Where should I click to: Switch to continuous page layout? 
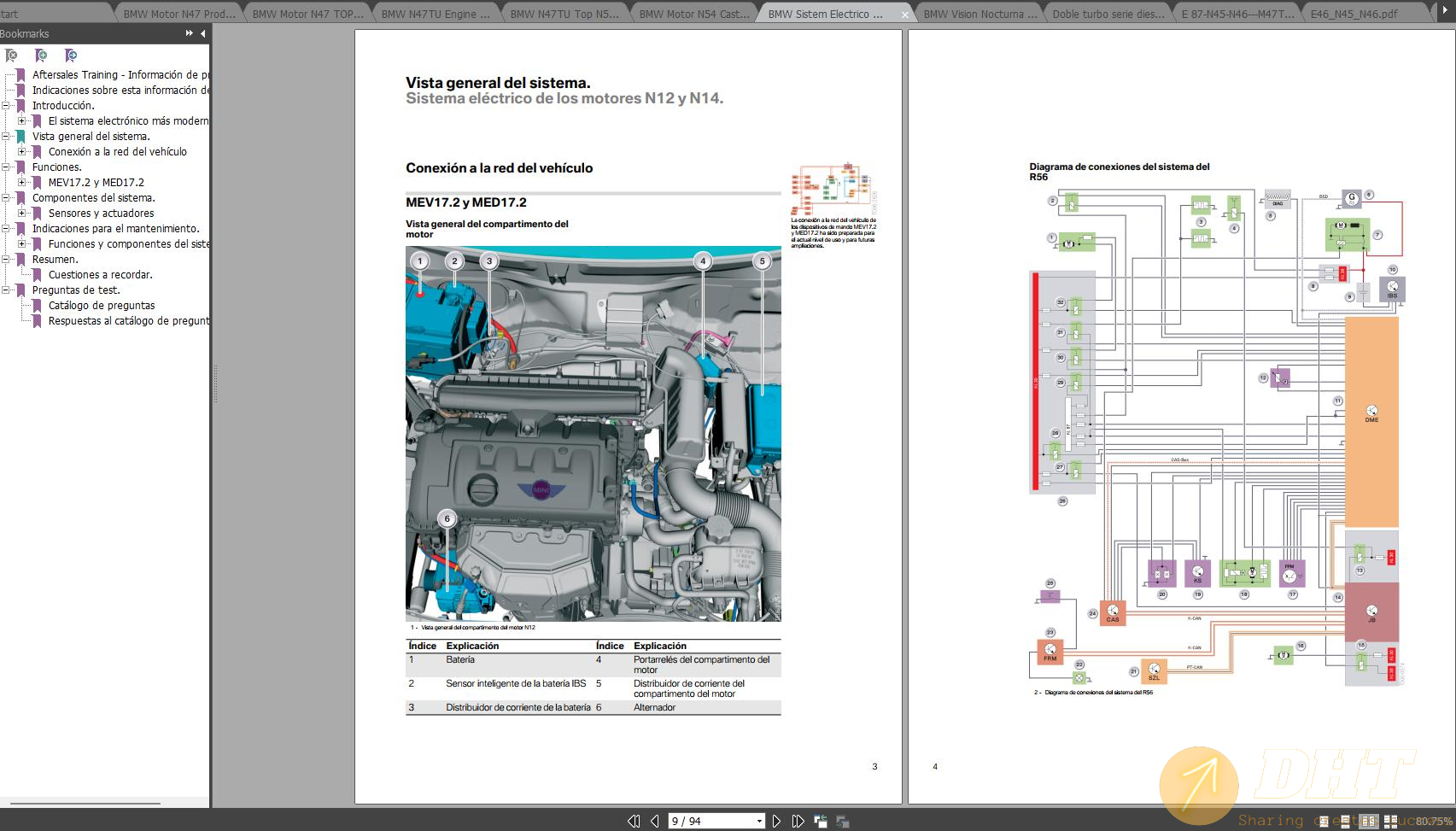click(1345, 822)
